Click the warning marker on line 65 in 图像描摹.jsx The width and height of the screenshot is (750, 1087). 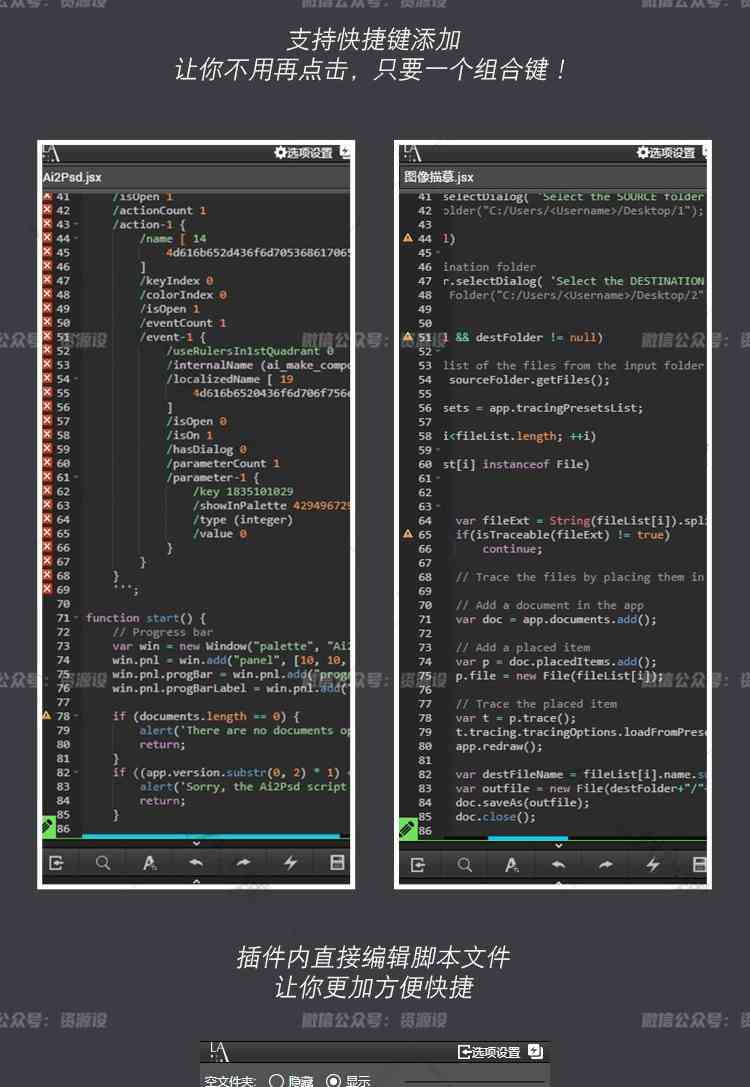(408, 534)
